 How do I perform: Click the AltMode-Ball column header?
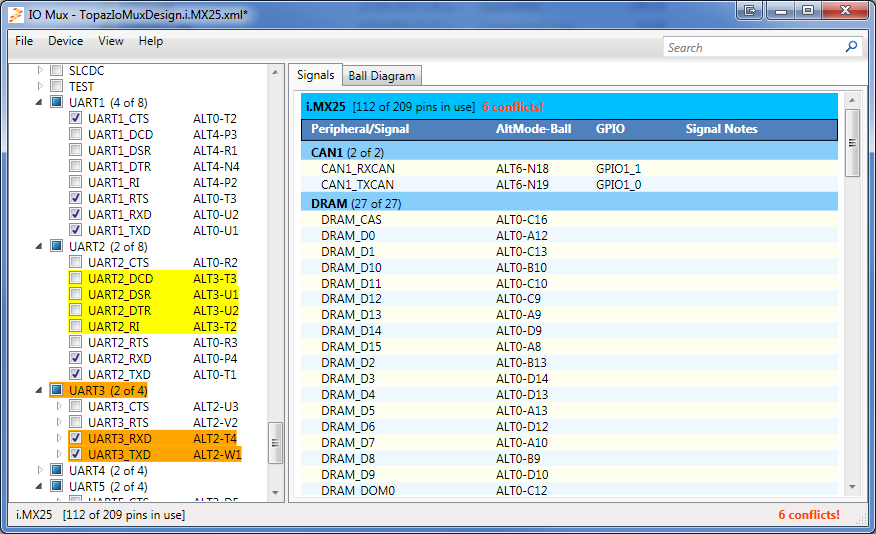tap(534, 129)
